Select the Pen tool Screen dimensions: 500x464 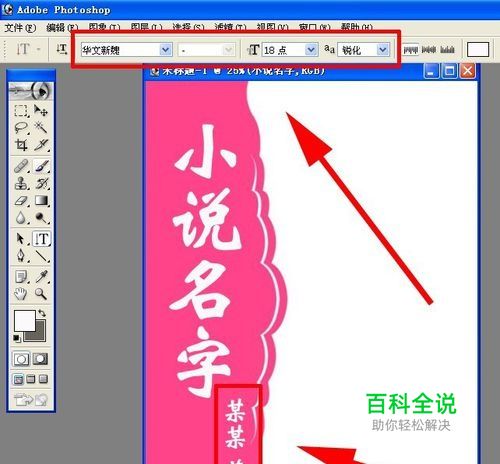click(21, 256)
